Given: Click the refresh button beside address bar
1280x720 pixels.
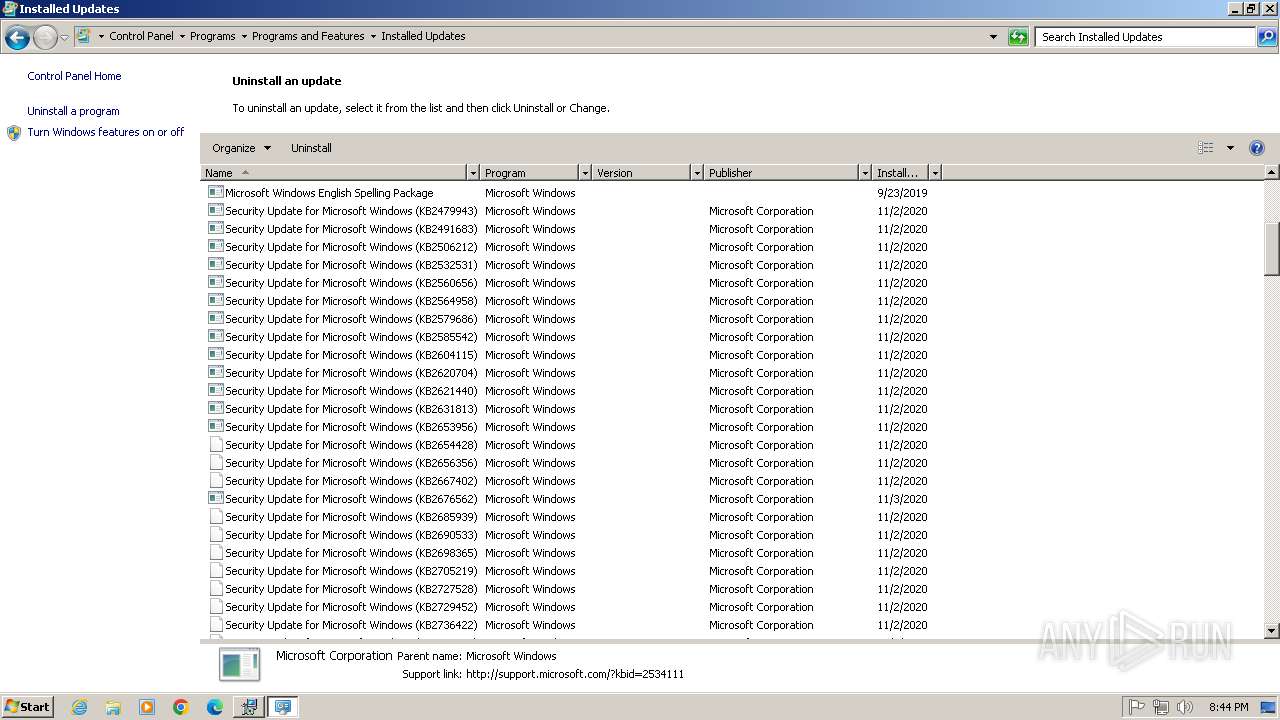Looking at the screenshot, I should [1018, 37].
